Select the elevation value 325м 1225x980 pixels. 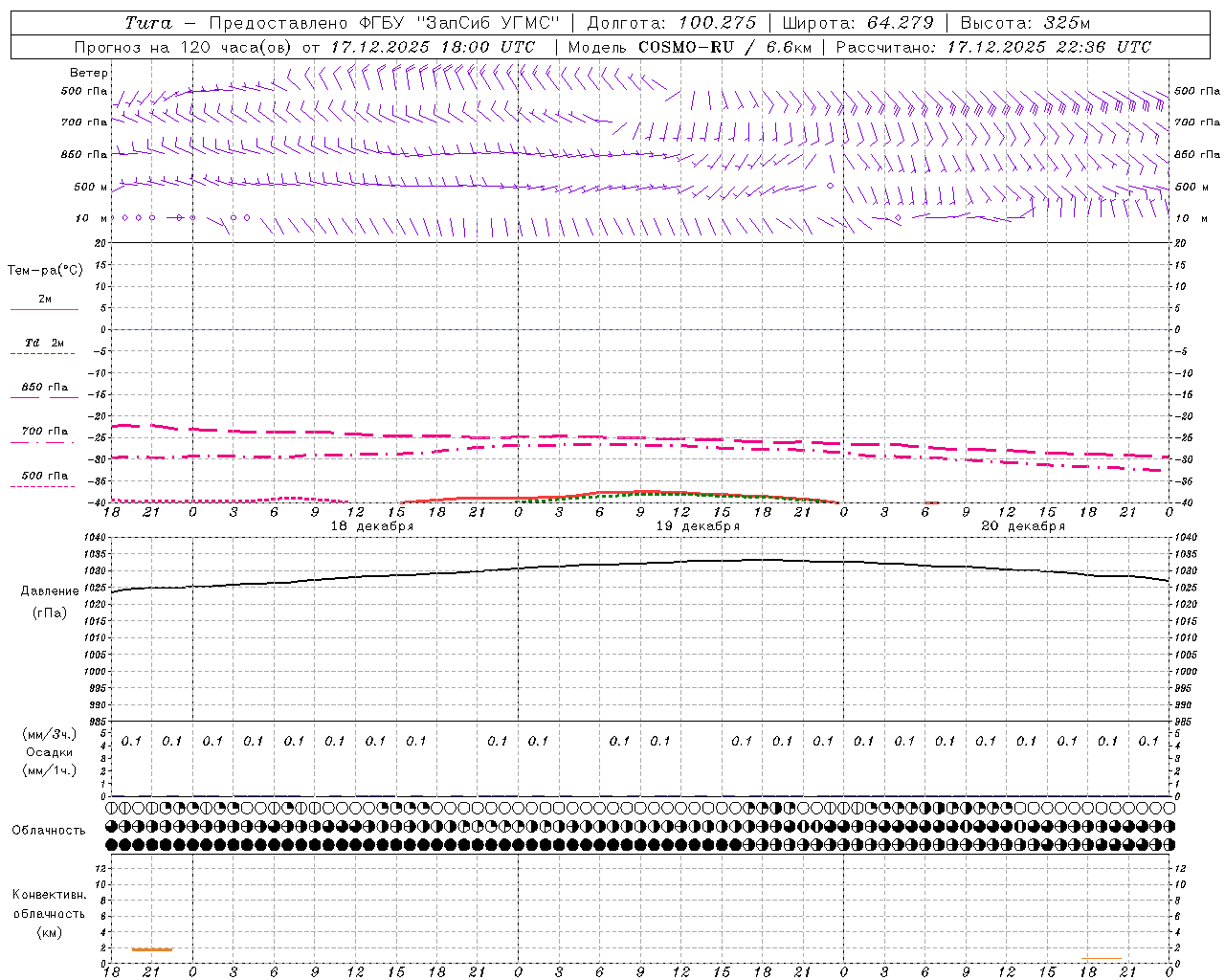point(1066,23)
